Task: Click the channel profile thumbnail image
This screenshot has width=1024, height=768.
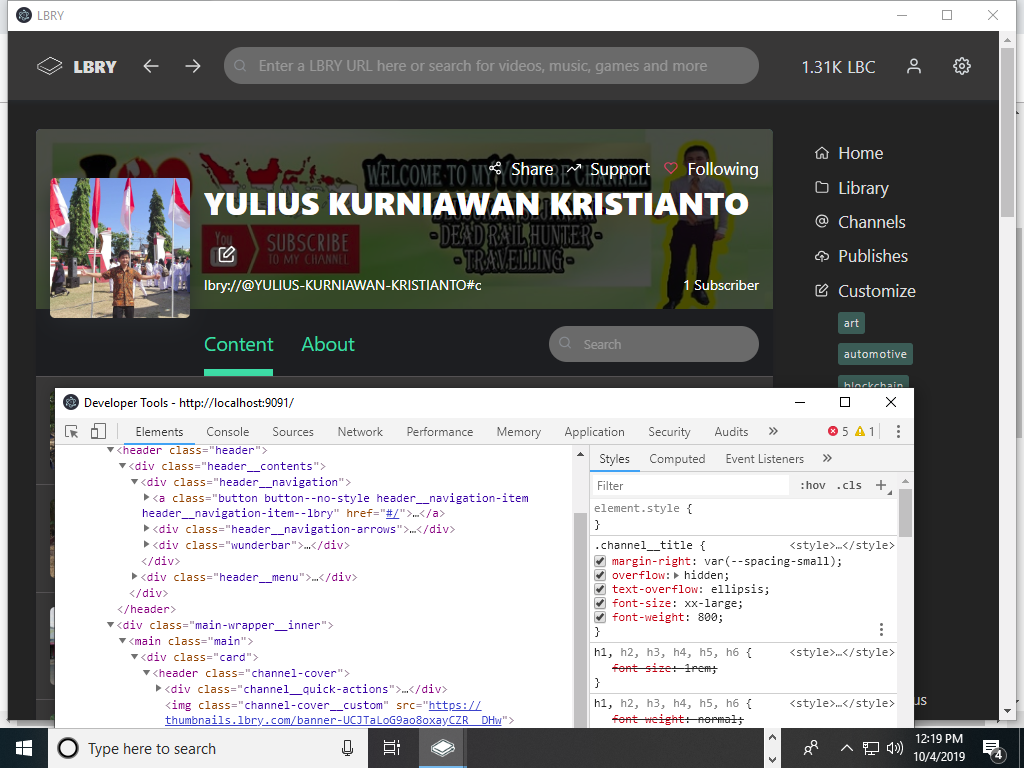Action: [120, 248]
